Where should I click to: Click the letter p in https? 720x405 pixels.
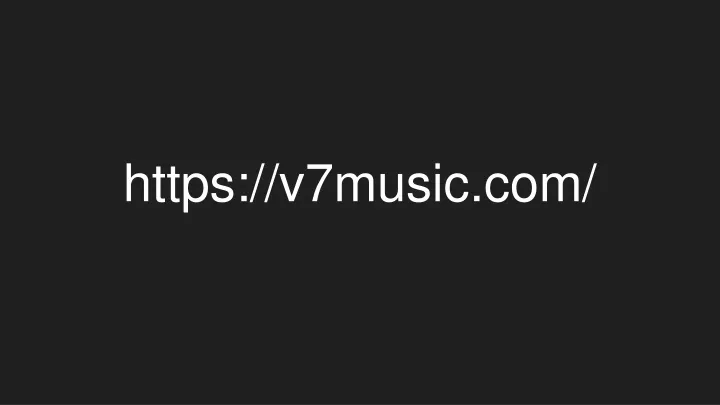pyautogui.click(x=195, y=193)
